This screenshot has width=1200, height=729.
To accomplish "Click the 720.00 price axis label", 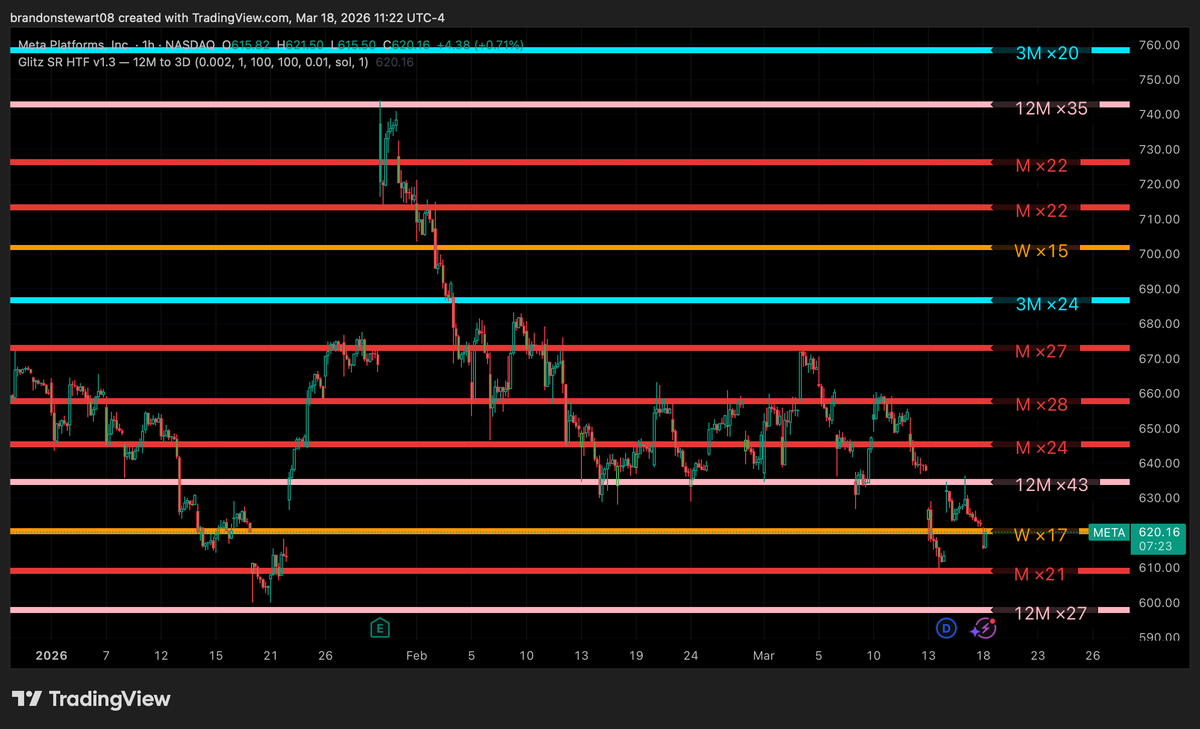I will point(1161,185).
